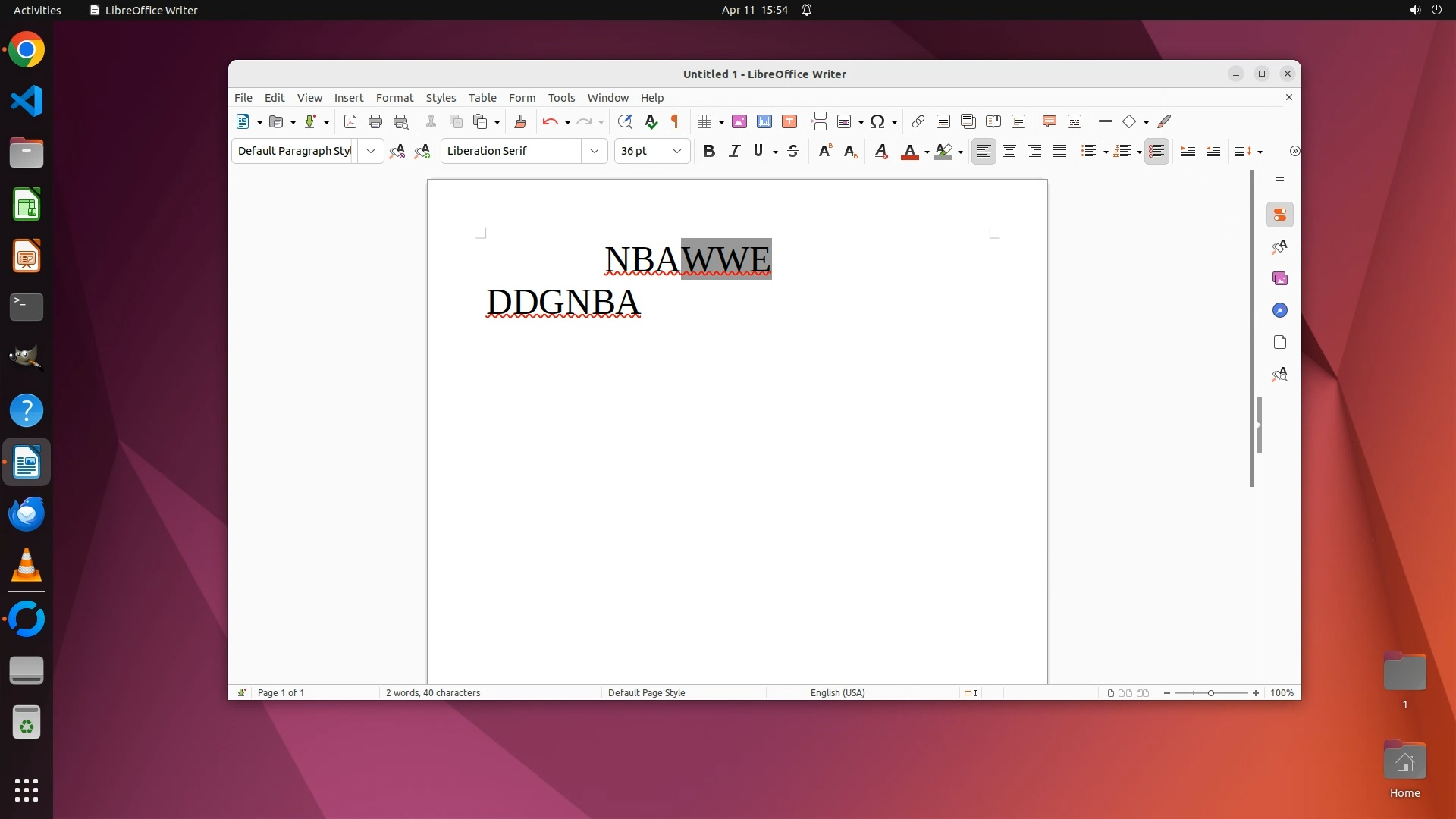1456x819 pixels.
Task: Click the Clone Formatting paintbrush icon
Action: point(520,121)
